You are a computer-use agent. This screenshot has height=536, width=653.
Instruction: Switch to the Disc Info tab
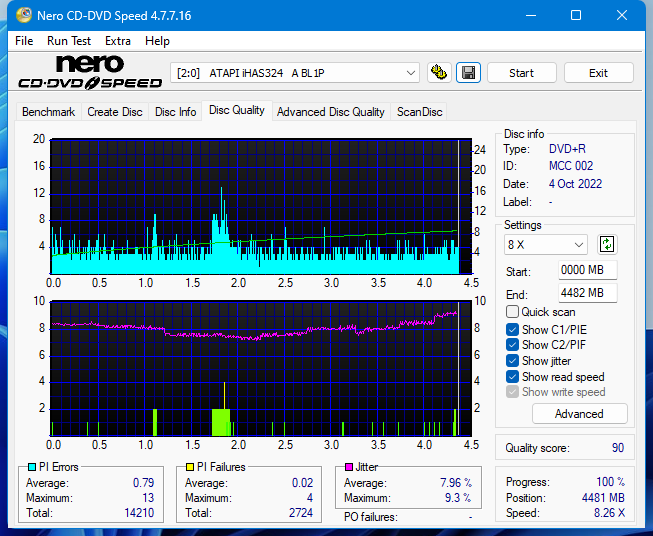175,112
